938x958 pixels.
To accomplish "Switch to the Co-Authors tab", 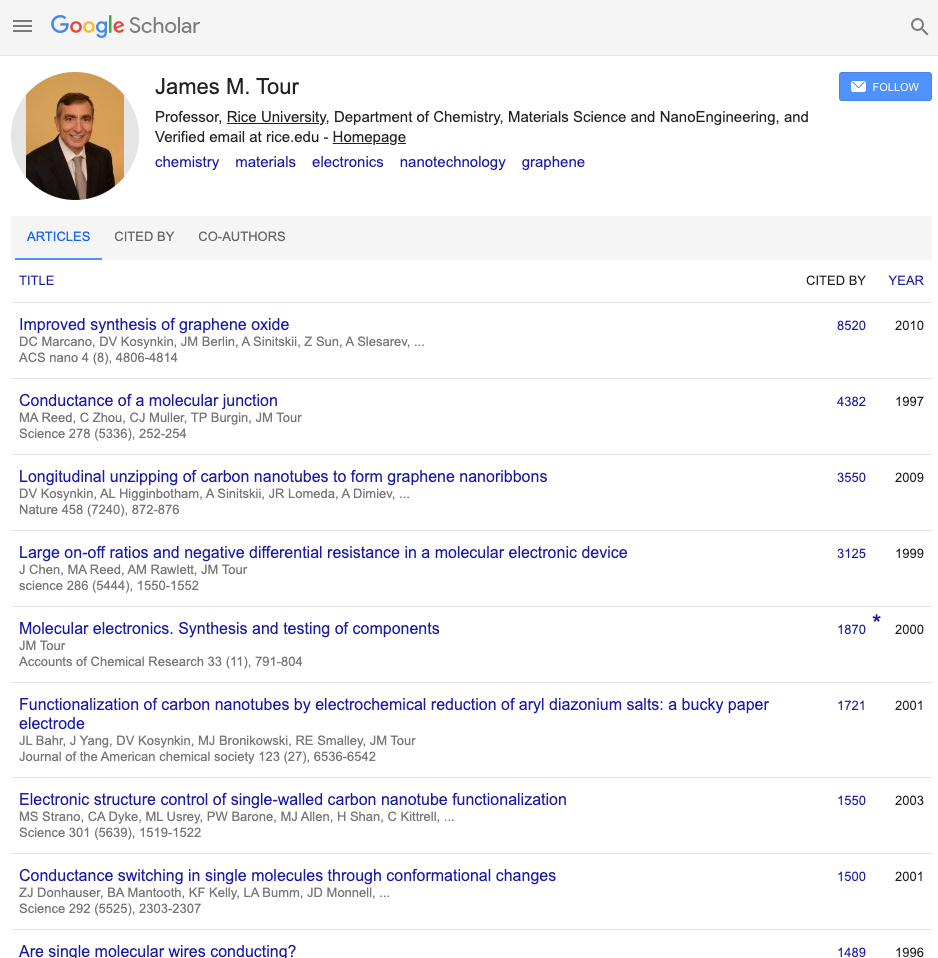I will click(241, 236).
